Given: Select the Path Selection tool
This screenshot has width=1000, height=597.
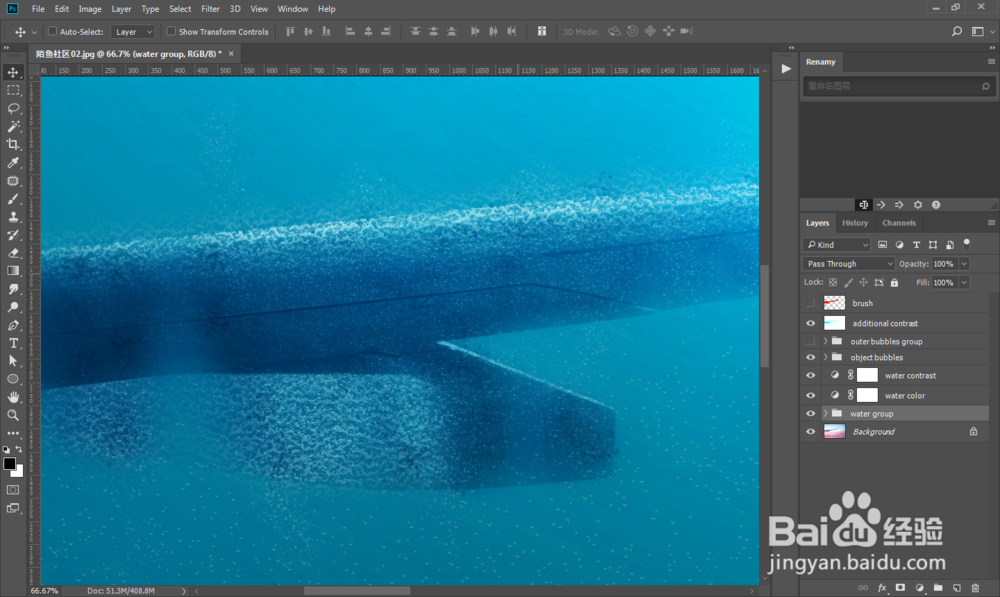Looking at the screenshot, I should point(13,361).
